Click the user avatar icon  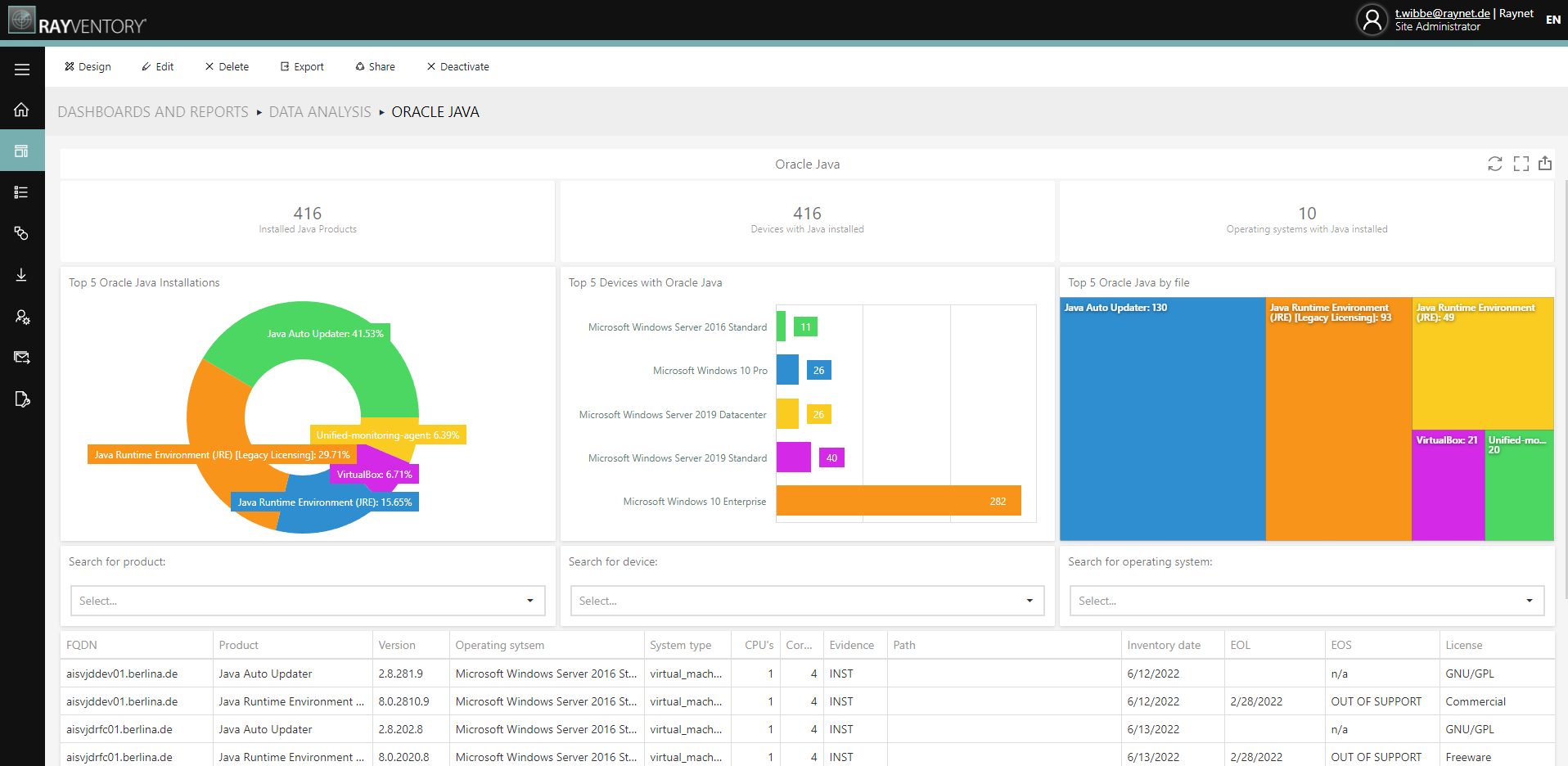pyautogui.click(x=1372, y=20)
